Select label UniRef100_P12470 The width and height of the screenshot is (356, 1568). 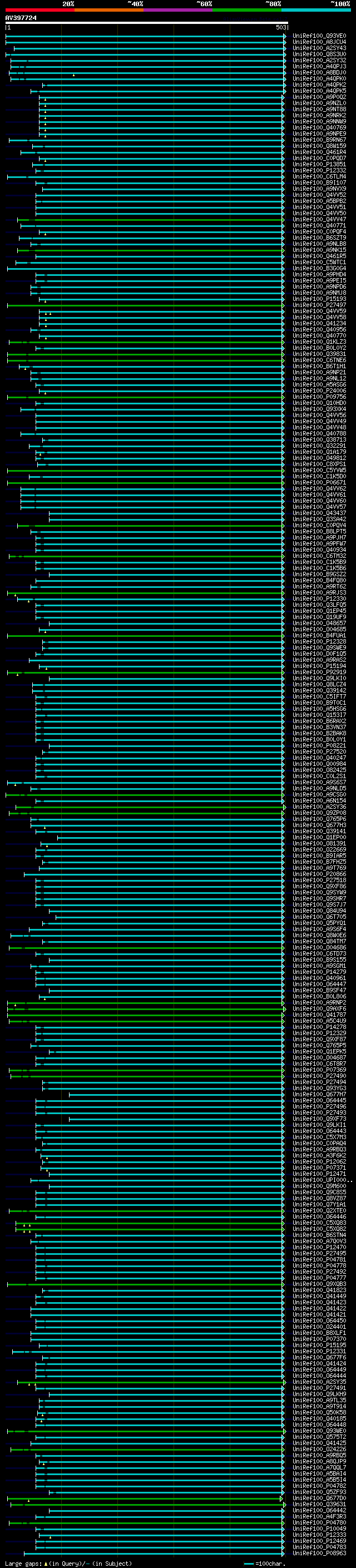pyautogui.click(x=319, y=1247)
